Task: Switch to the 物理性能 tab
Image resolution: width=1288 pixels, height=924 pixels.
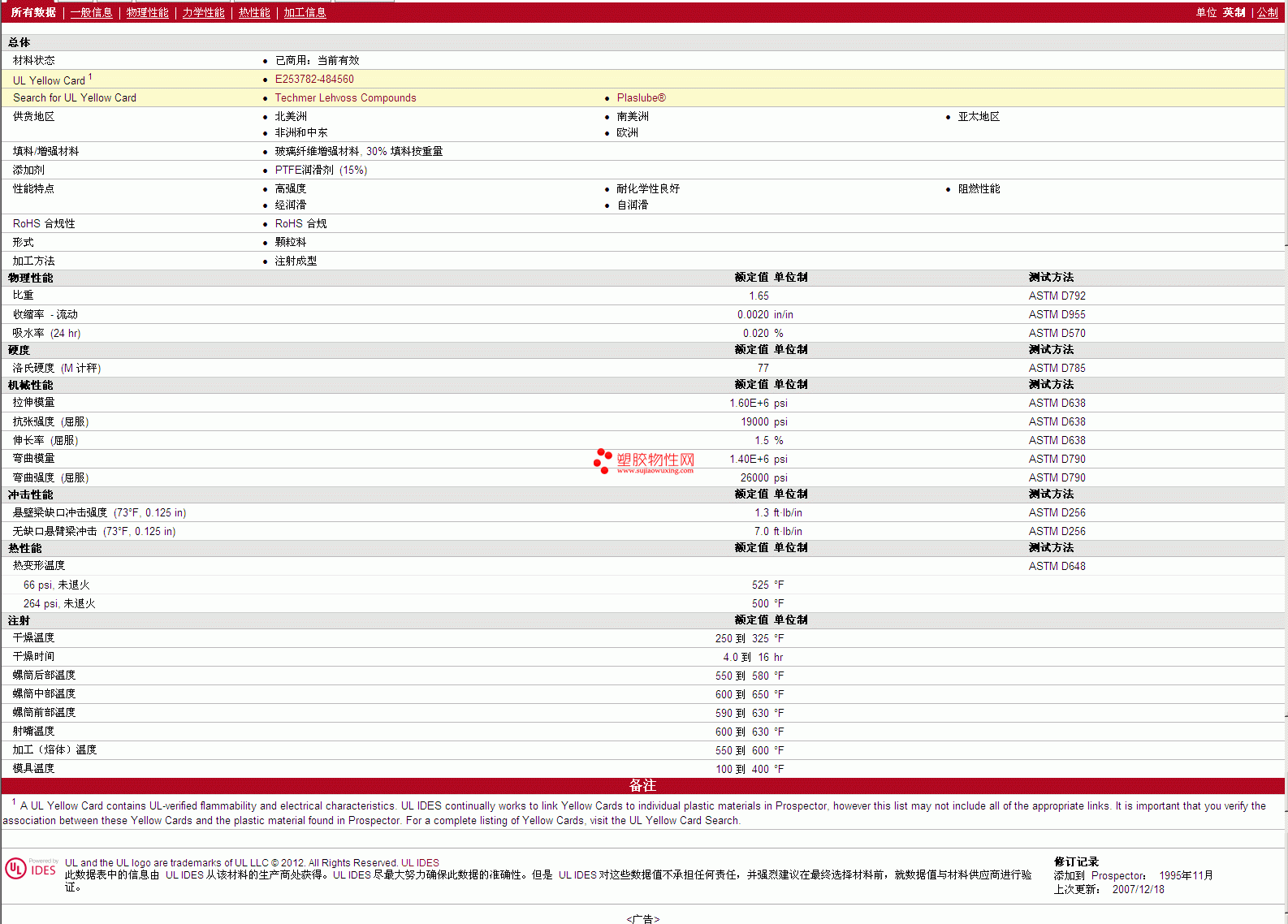Action: click(148, 13)
